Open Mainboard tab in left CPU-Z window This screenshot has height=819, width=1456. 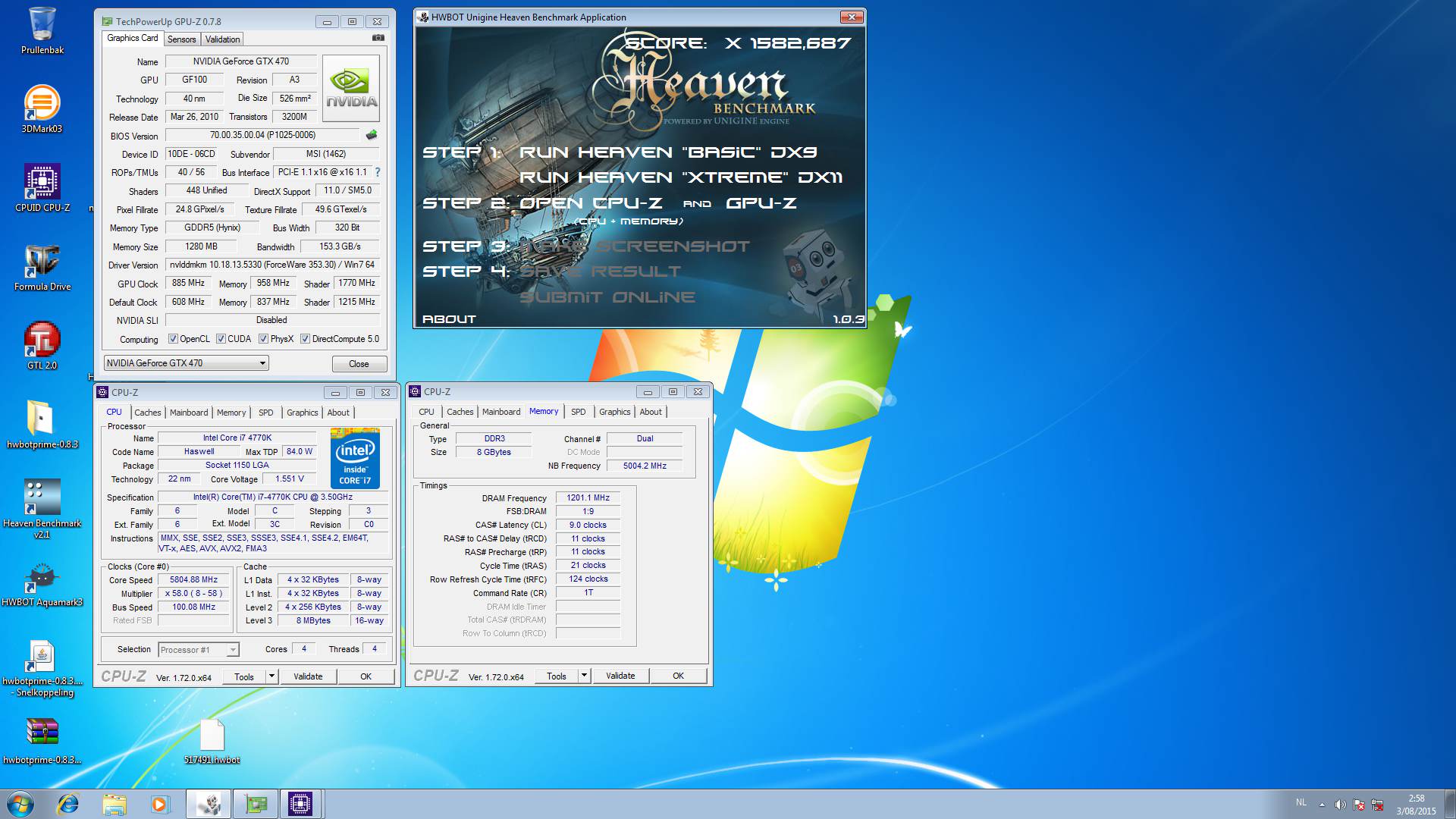point(189,413)
